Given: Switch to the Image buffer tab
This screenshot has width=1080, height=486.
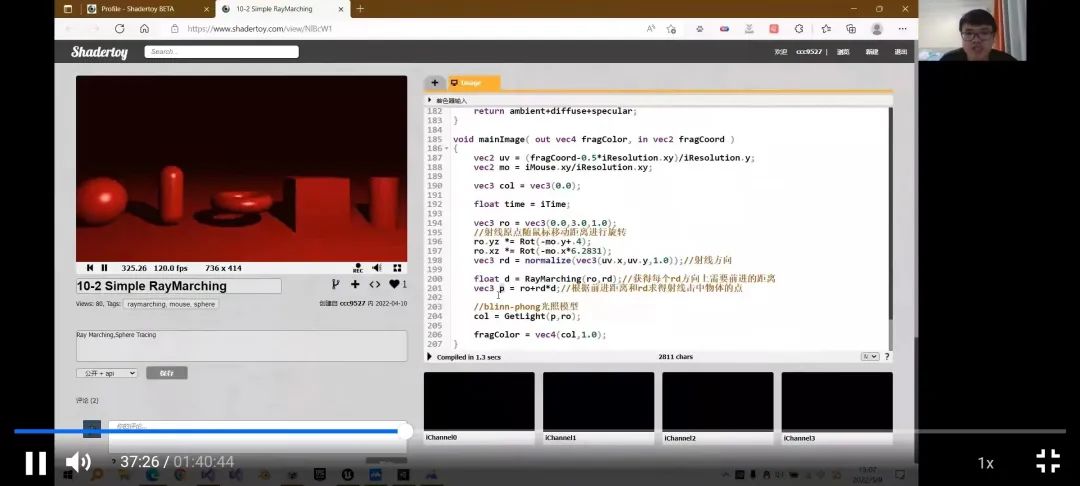Looking at the screenshot, I should 472,83.
